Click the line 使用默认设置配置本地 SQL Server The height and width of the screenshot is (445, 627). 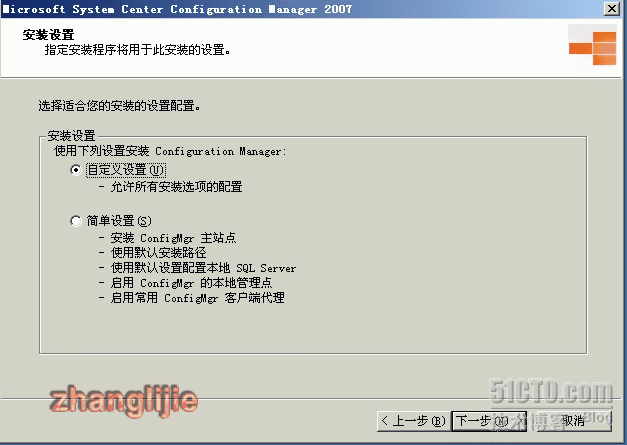[x=203, y=267]
